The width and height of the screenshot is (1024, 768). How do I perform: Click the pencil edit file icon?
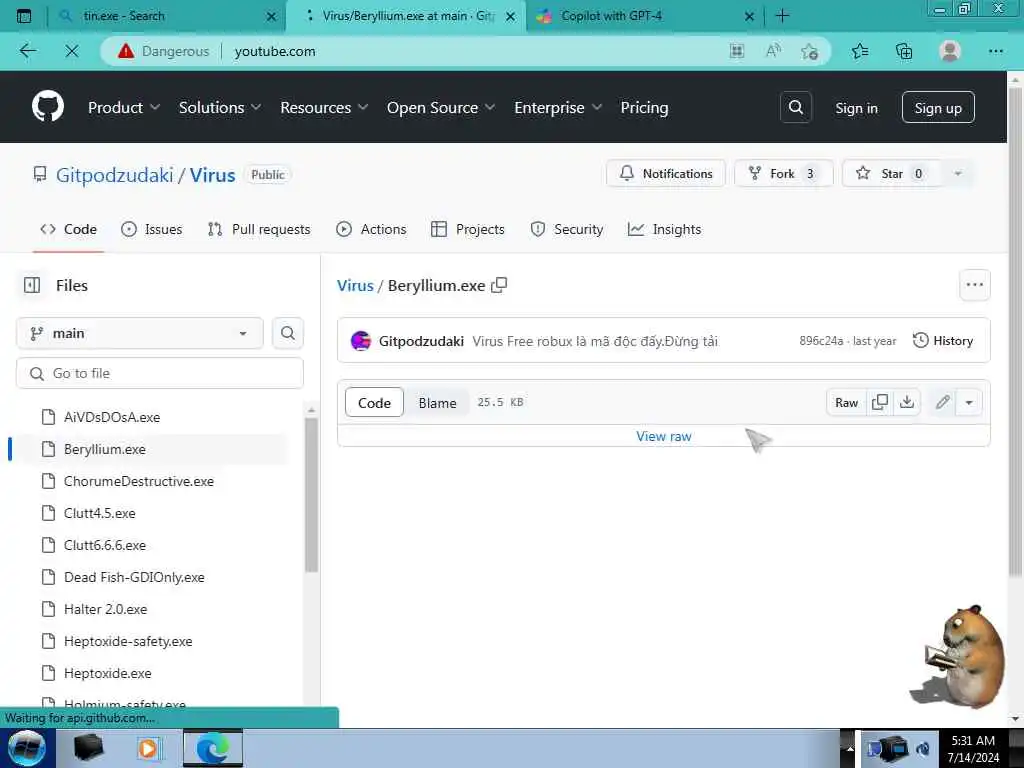click(x=942, y=402)
